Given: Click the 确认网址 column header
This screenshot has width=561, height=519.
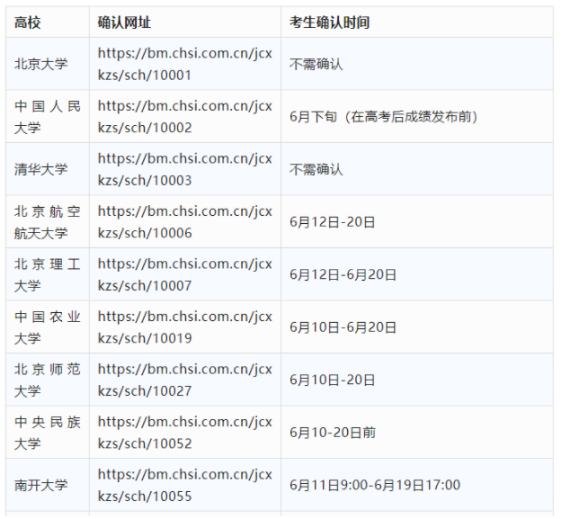Looking at the screenshot, I should (x=124, y=23).
